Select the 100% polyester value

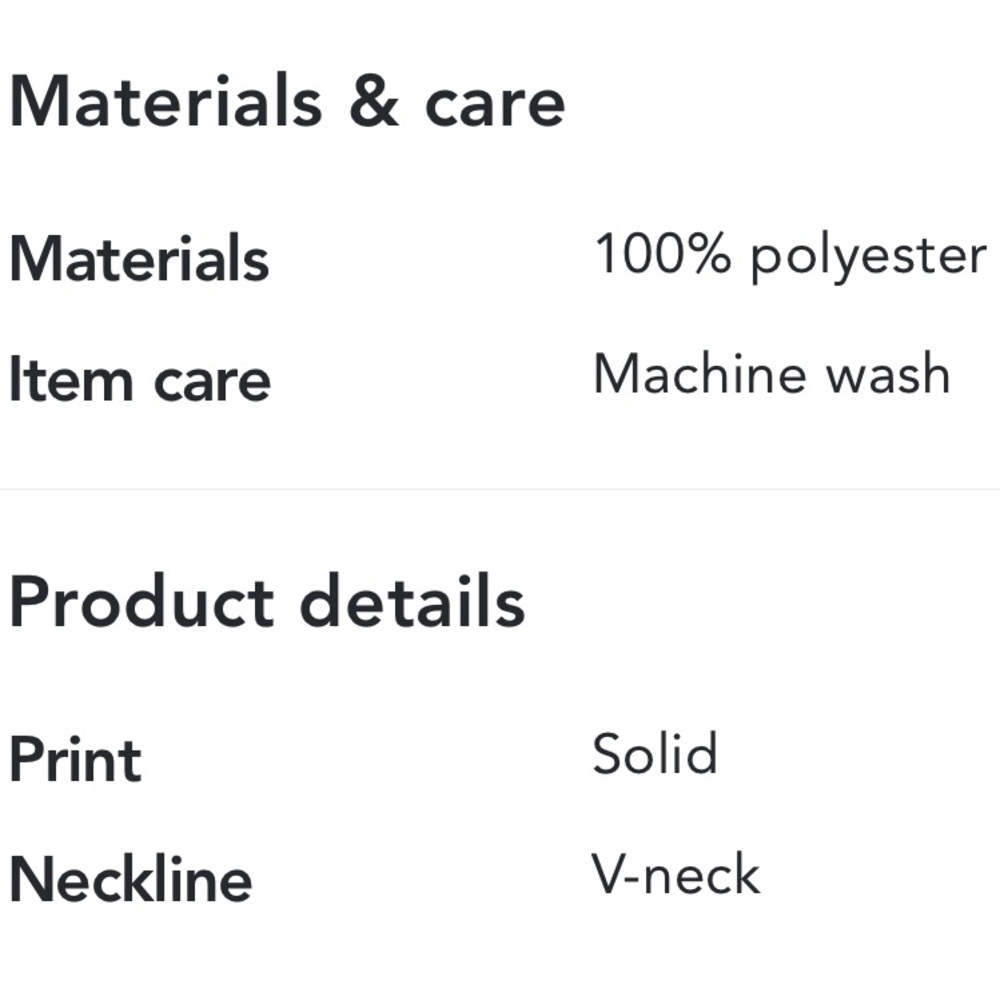click(x=790, y=256)
